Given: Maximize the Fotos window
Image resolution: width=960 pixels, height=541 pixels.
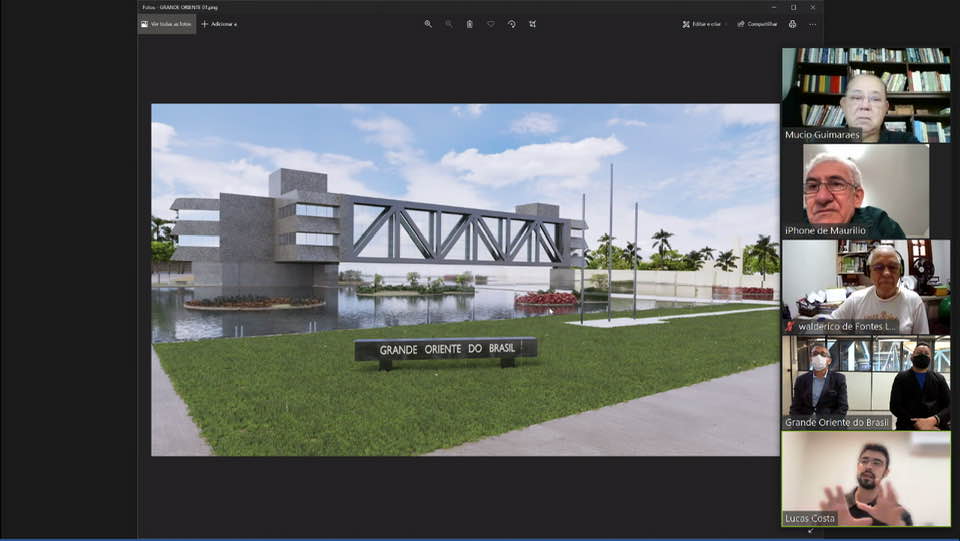Looking at the screenshot, I should 793,7.
